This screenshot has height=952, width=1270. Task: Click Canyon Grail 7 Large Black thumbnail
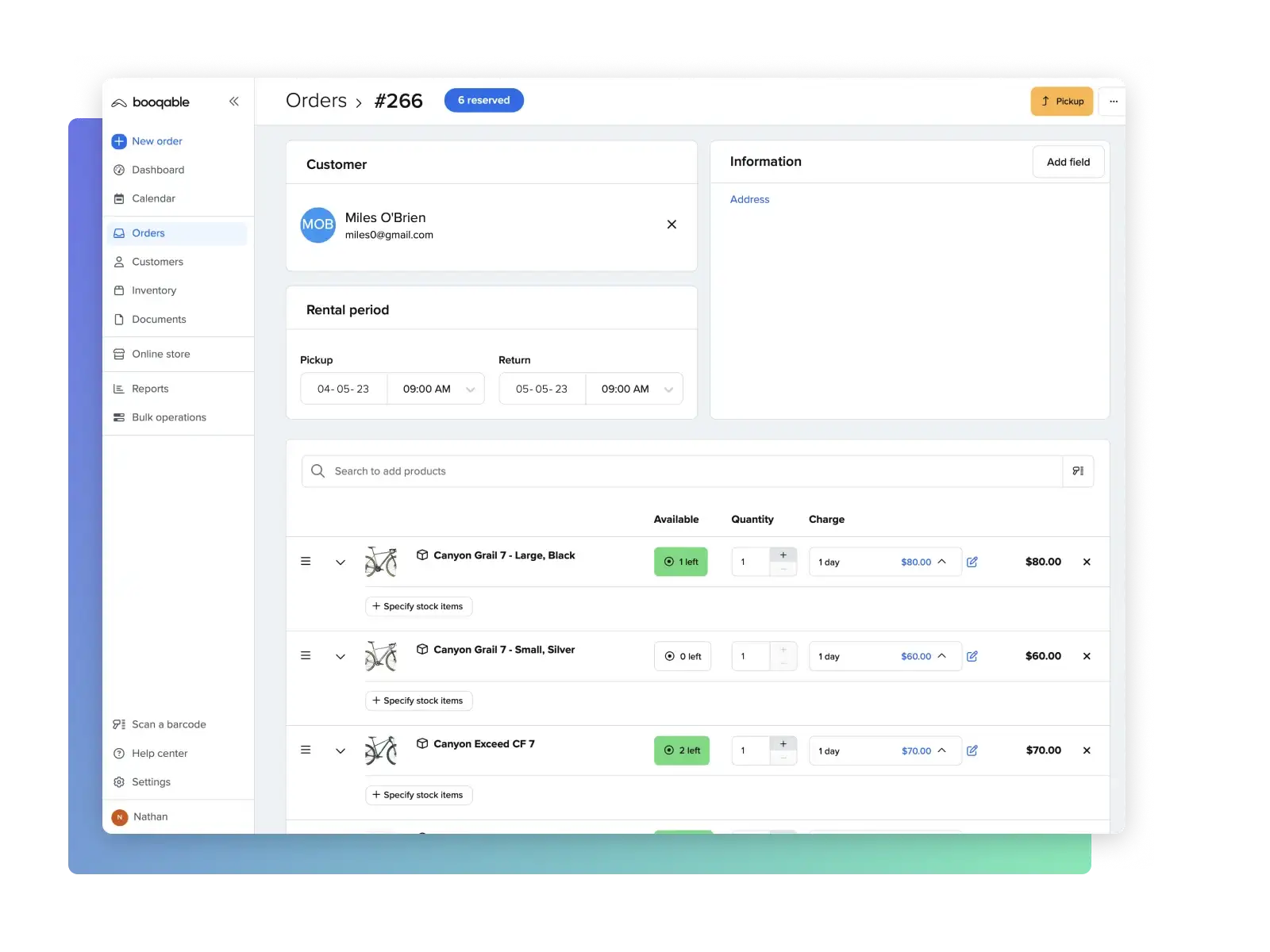[x=381, y=562]
